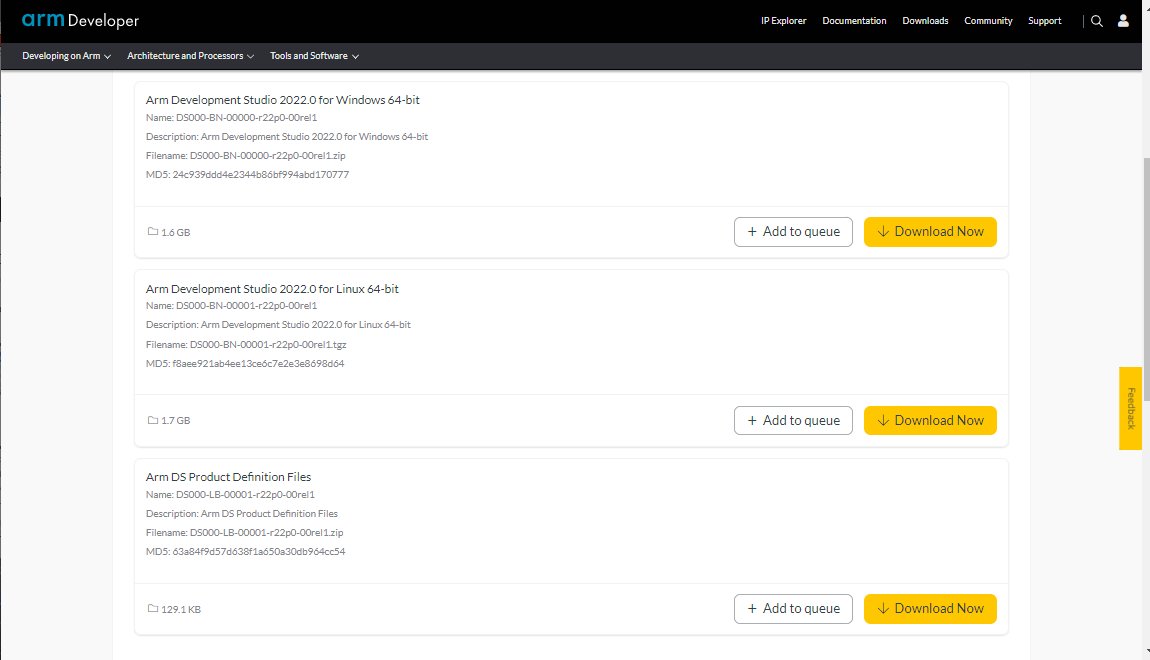Click title 'Arm Development Studio 2022.0 for Windows 64-bit'

[282, 100]
